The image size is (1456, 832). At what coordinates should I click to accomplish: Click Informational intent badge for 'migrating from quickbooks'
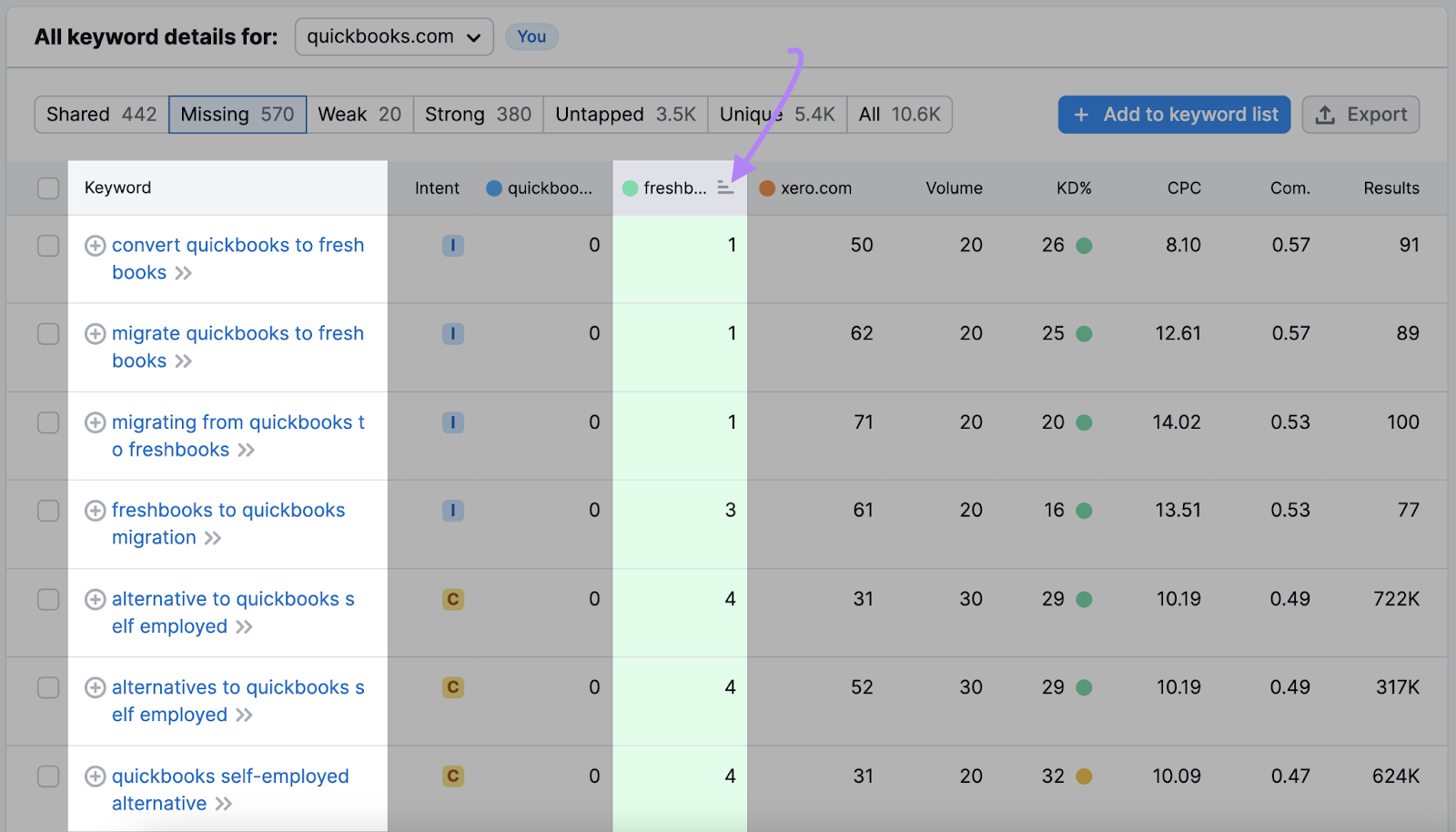pos(453,422)
